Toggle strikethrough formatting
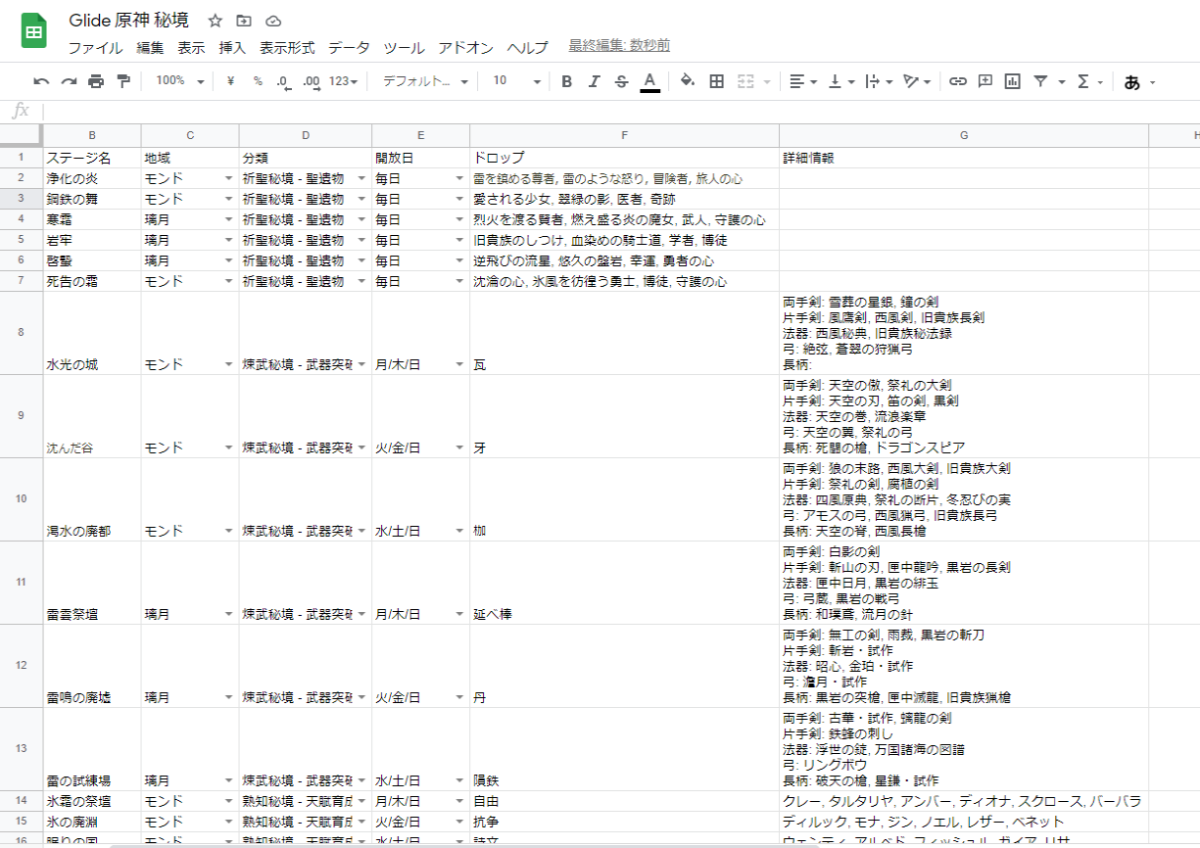Viewport: 1200px width, 848px height. (x=621, y=82)
